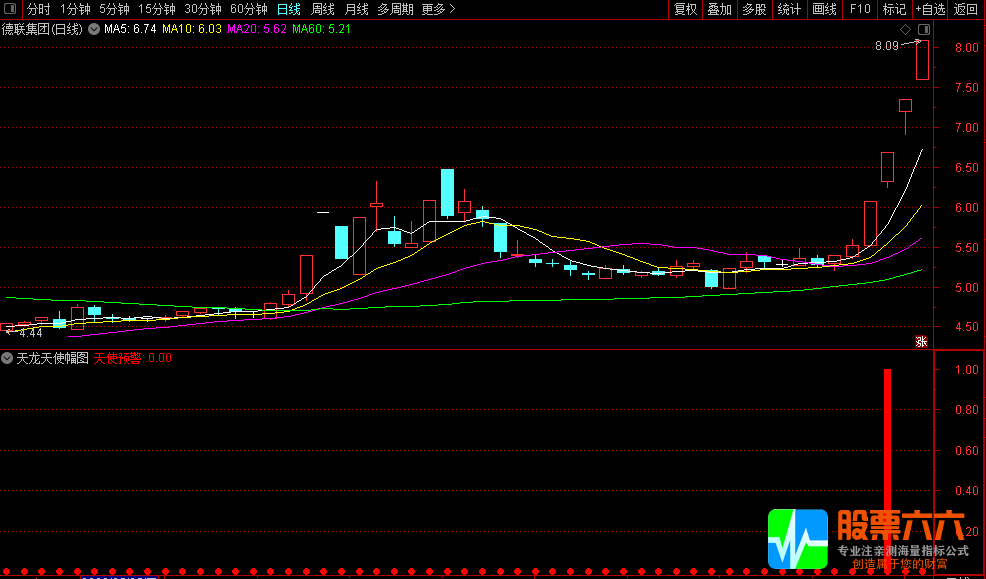Click the 叠加 overlay button
The image size is (986, 579).
[x=719, y=9]
